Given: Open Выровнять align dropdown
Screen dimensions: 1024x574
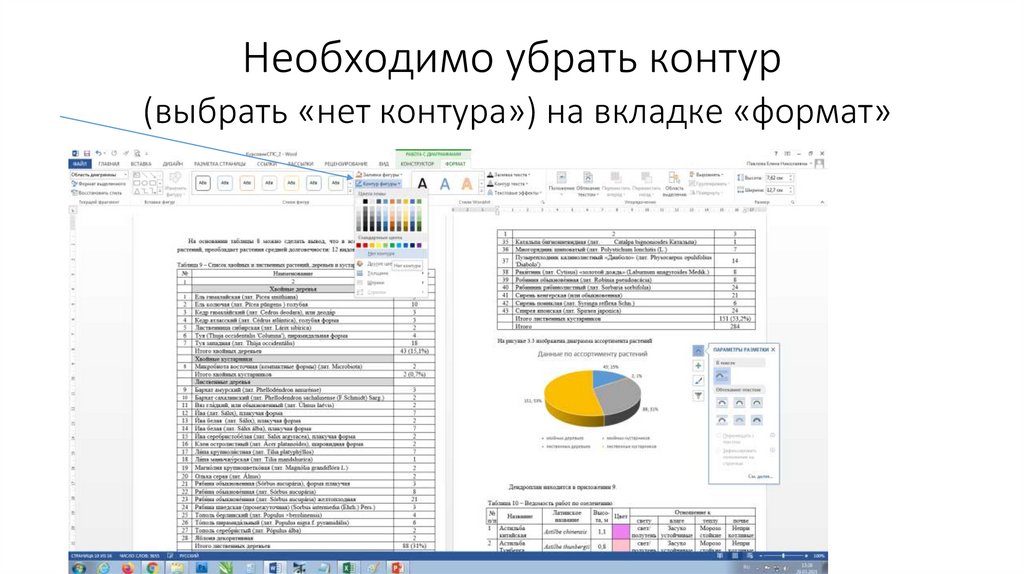Looking at the screenshot, I should (707, 175).
